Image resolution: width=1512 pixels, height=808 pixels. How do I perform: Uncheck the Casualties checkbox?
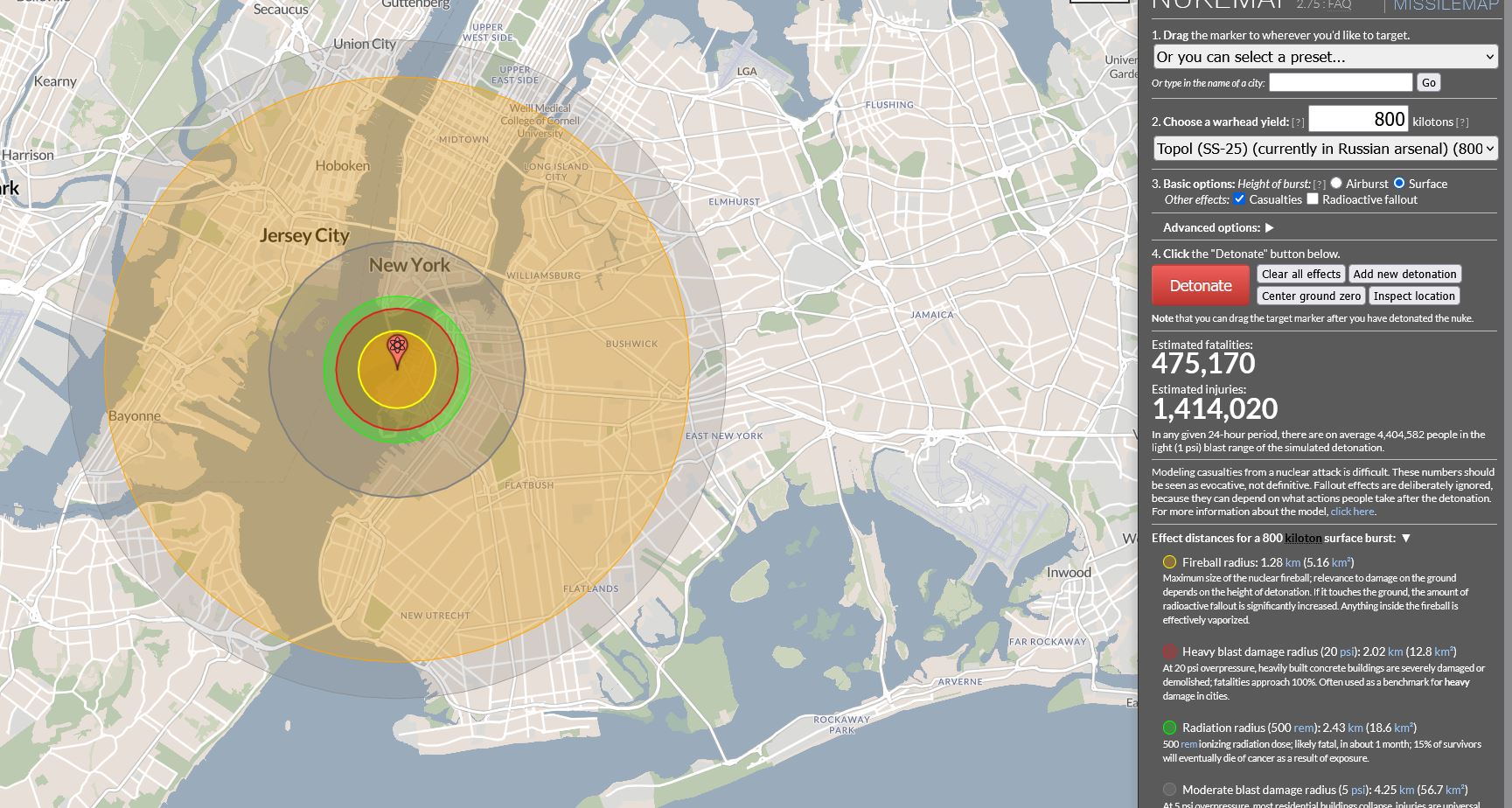[x=1239, y=199]
